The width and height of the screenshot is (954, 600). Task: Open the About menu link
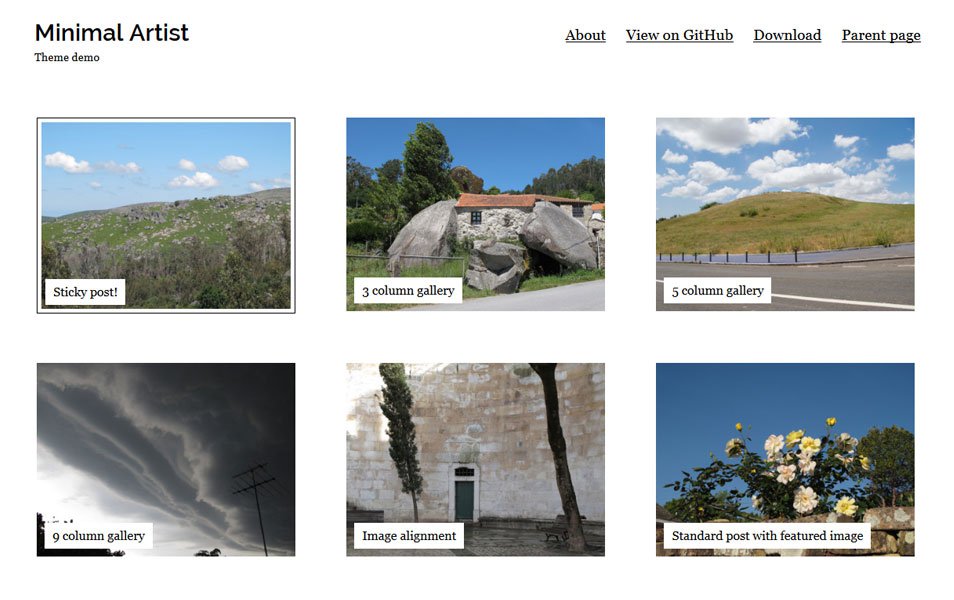click(585, 35)
